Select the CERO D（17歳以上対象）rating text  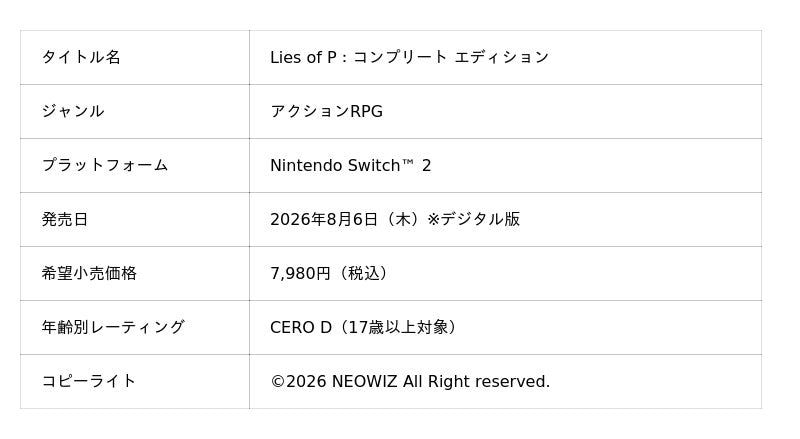[363, 327]
